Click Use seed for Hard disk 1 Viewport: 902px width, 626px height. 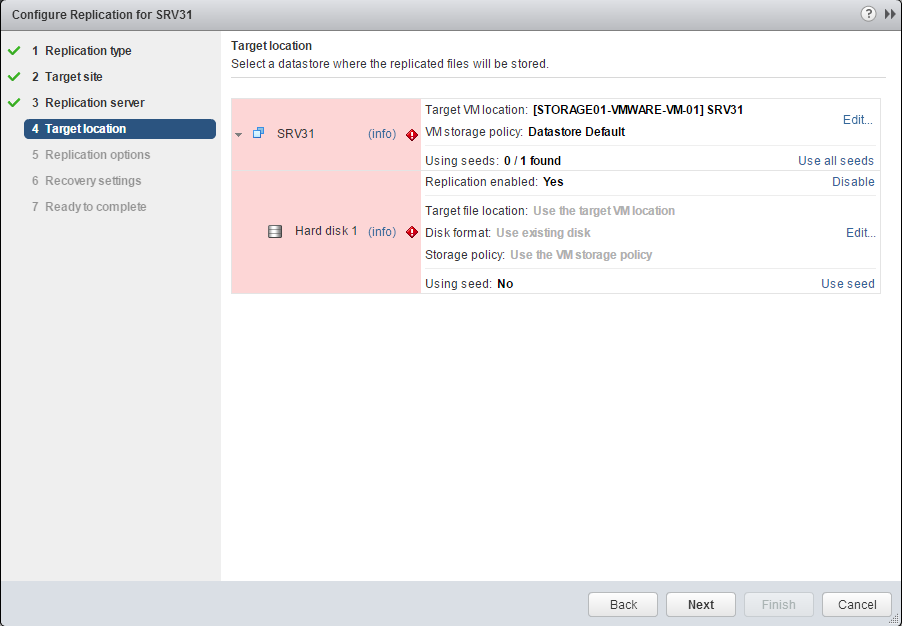847,284
